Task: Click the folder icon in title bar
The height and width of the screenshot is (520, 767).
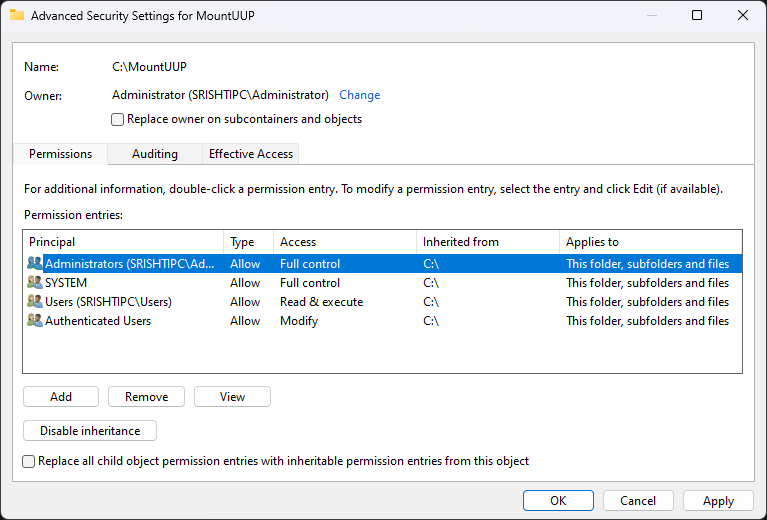Action: point(16,15)
